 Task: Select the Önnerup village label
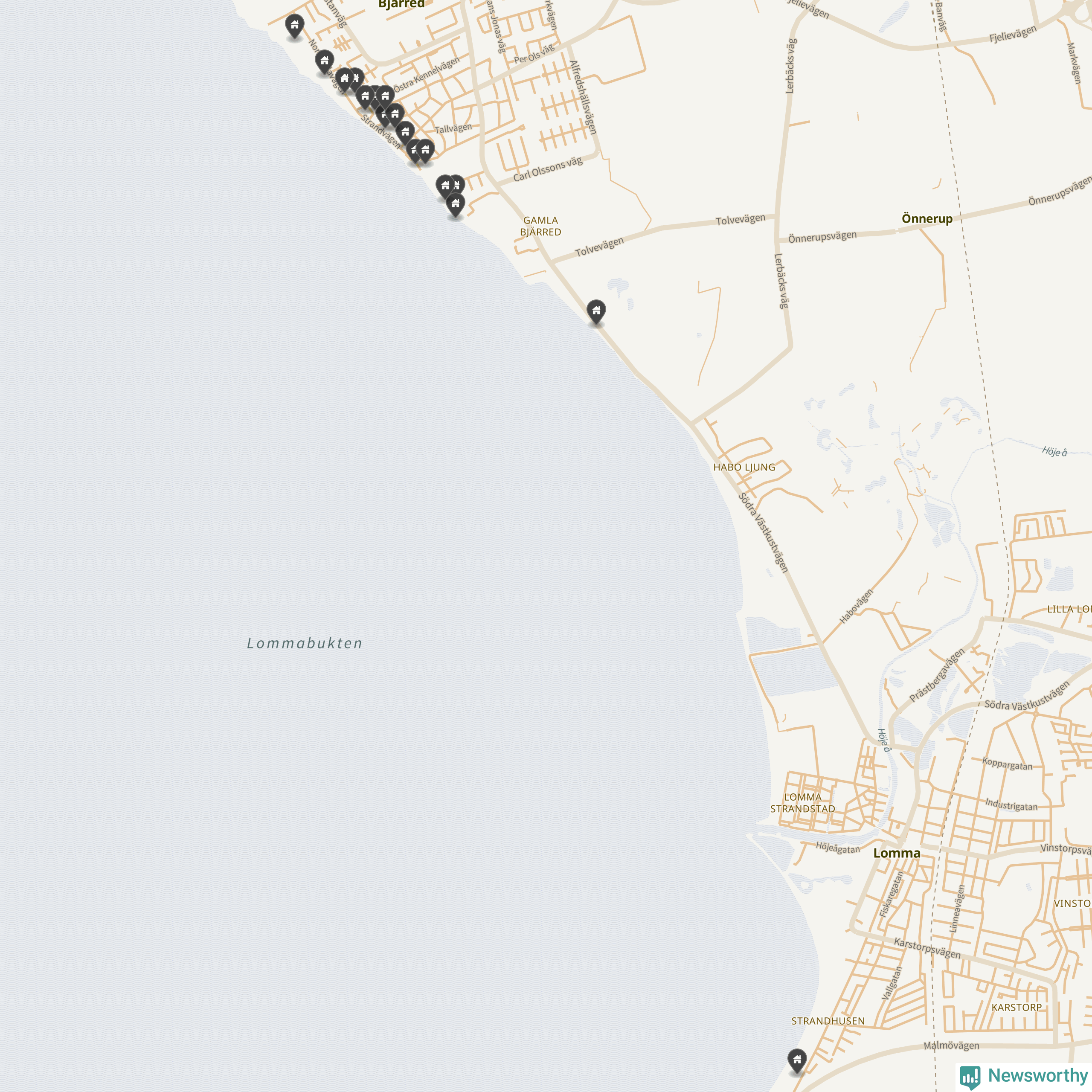[x=927, y=218]
